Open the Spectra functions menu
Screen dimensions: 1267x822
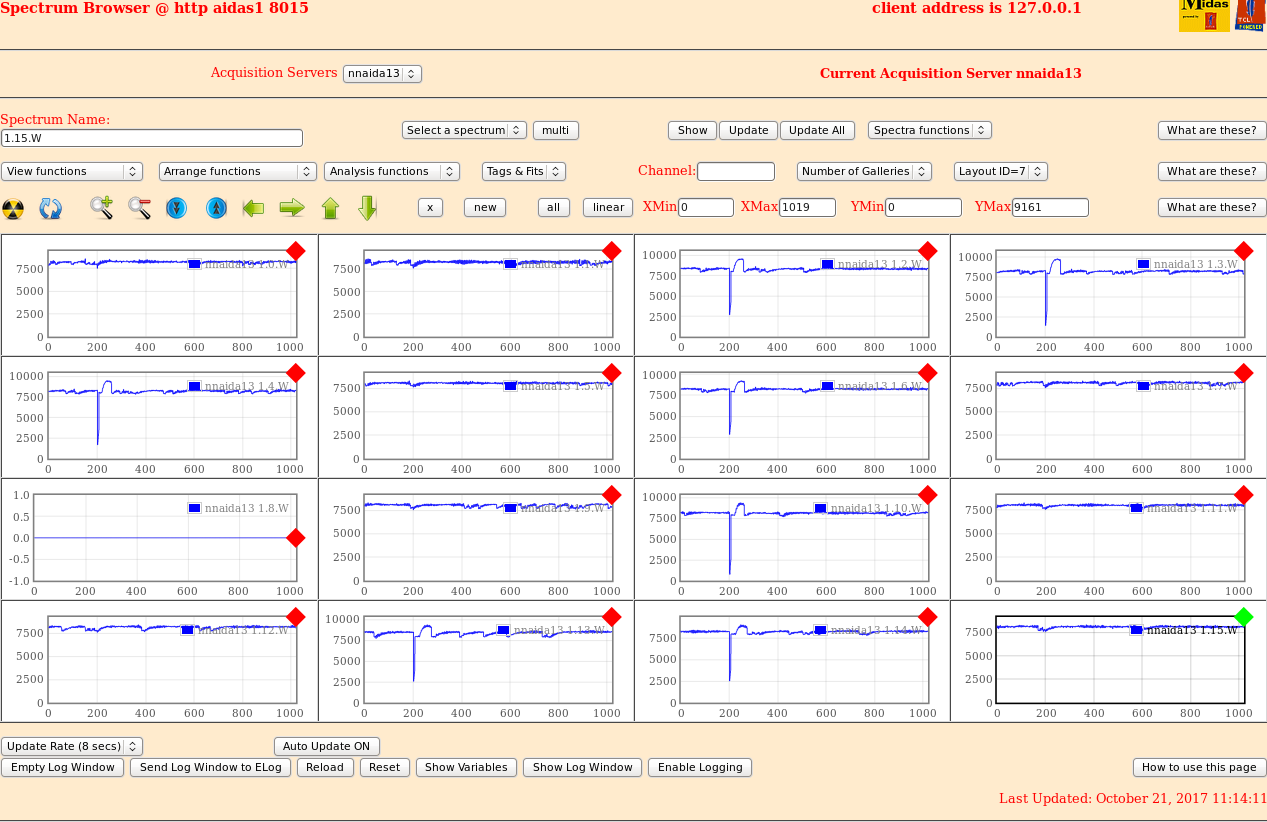(929, 130)
